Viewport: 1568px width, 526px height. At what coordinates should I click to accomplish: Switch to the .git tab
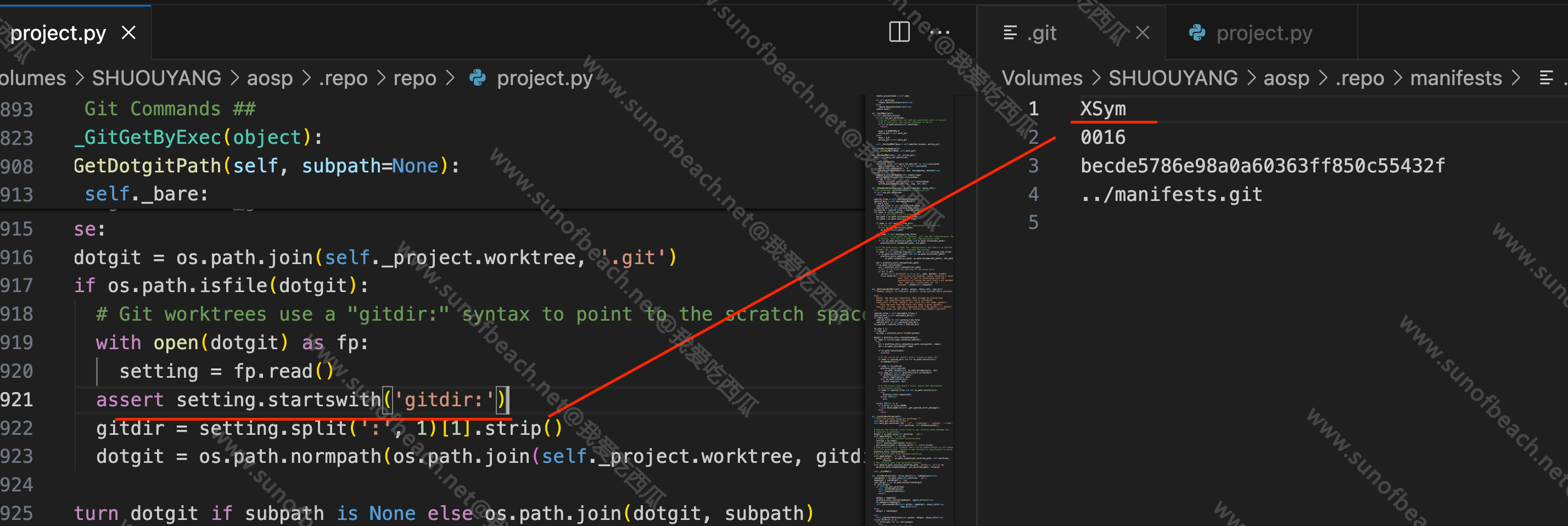(x=1042, y=33)
